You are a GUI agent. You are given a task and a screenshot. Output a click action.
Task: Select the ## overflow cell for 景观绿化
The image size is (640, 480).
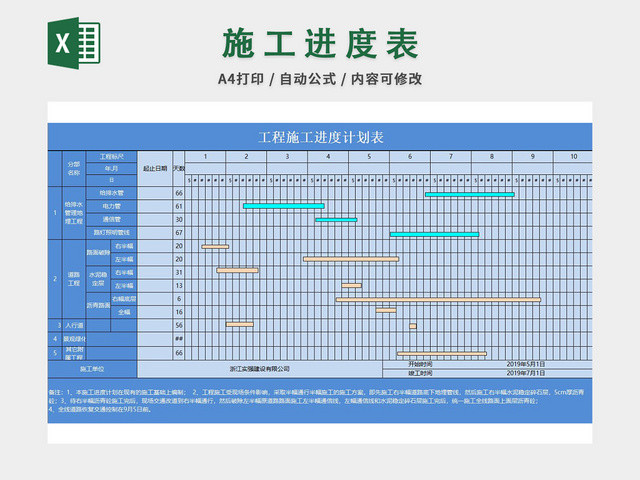(179, 339)
